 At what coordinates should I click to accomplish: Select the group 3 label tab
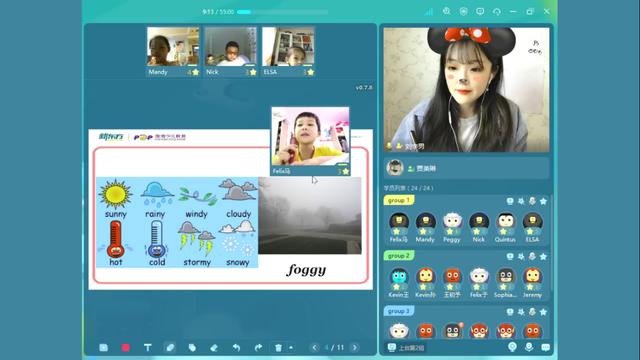point(399,311)
